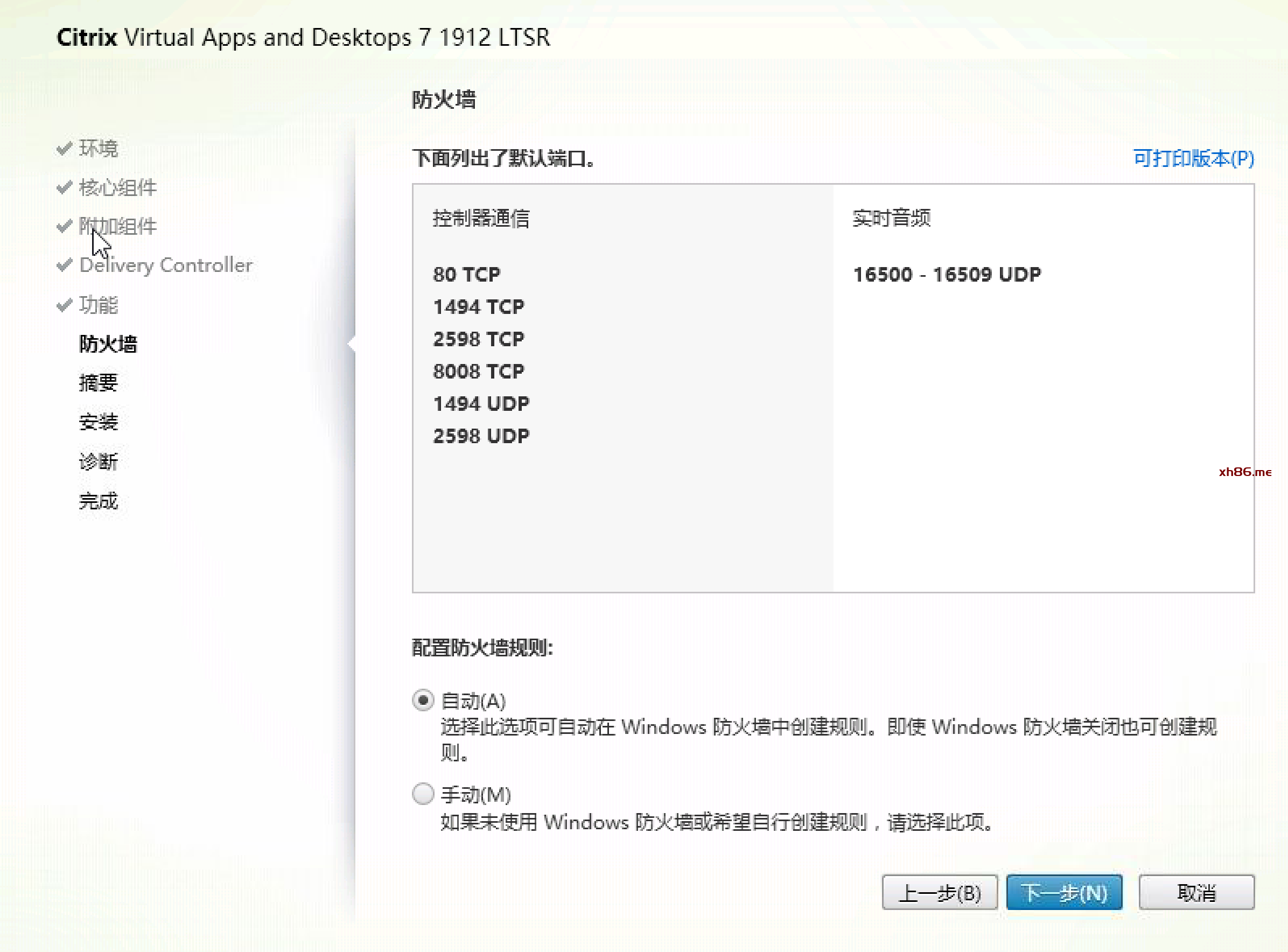
Task: Select the 自动(A) radio button
Action: [423, 700]
